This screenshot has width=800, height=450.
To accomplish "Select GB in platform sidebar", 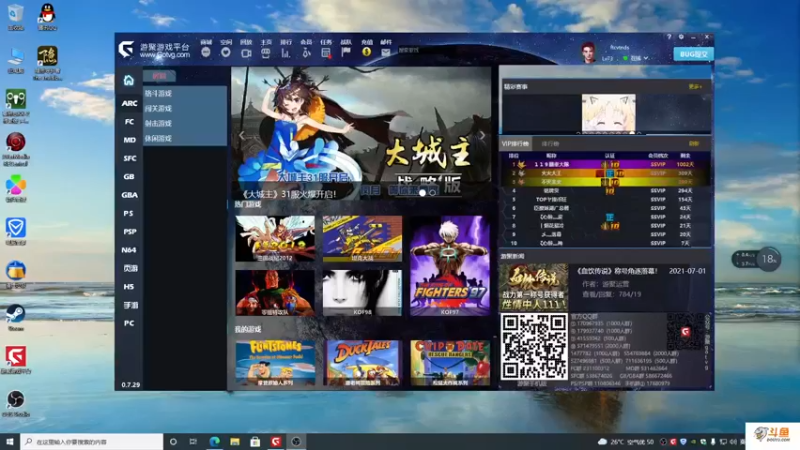I will click(x=129, y=177).
